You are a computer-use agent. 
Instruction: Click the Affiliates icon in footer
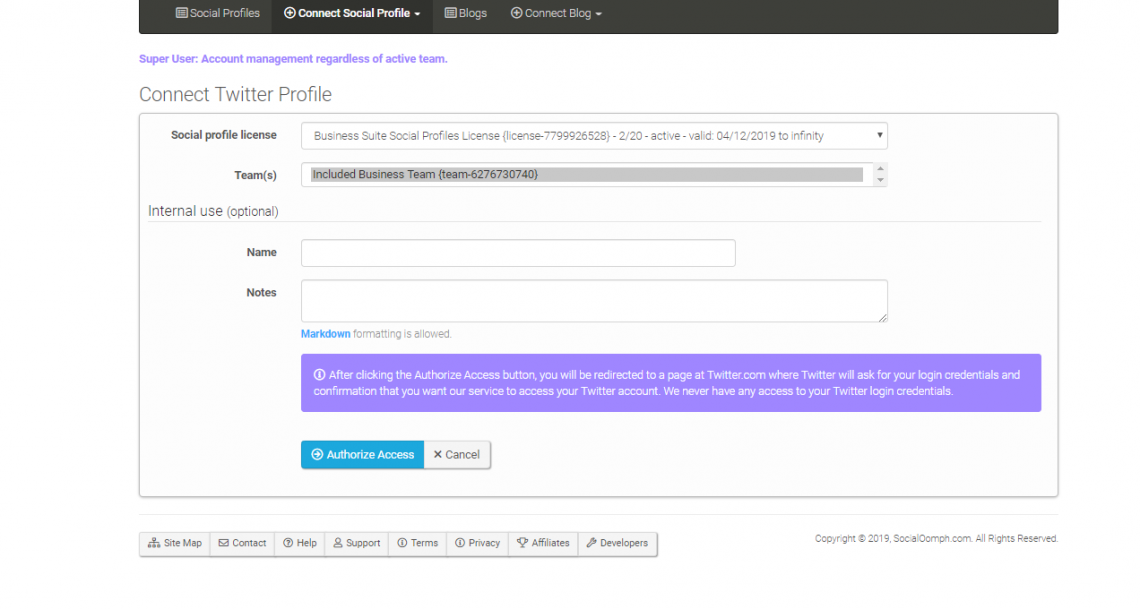click(x=522, y=543)
